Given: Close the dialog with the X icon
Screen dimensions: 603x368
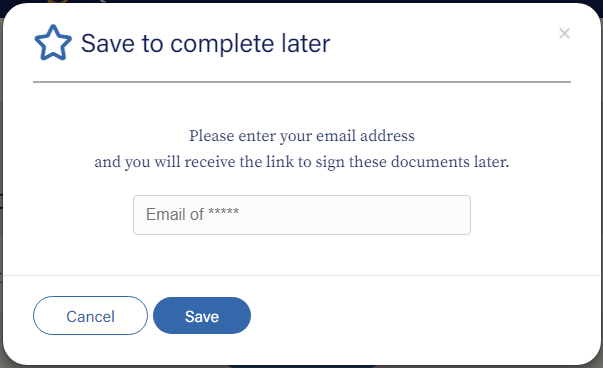Looking at the screenshot, I should (x=564, y=33).
